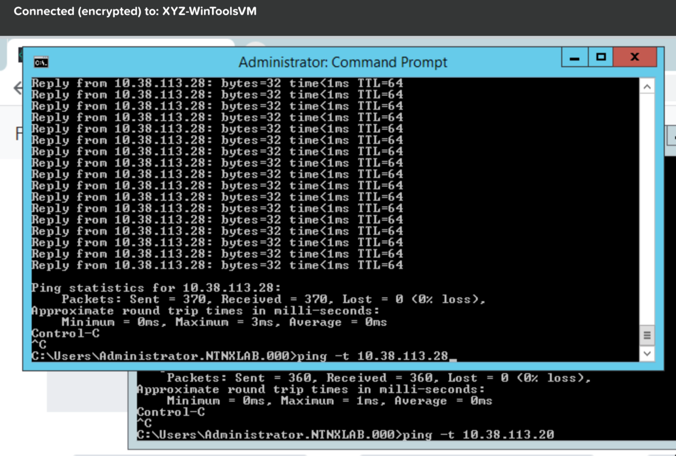Click the scrollbar down arrow in Command Prompt
Viewport: 676px width, 456px height.
click(x=647, y=354)
